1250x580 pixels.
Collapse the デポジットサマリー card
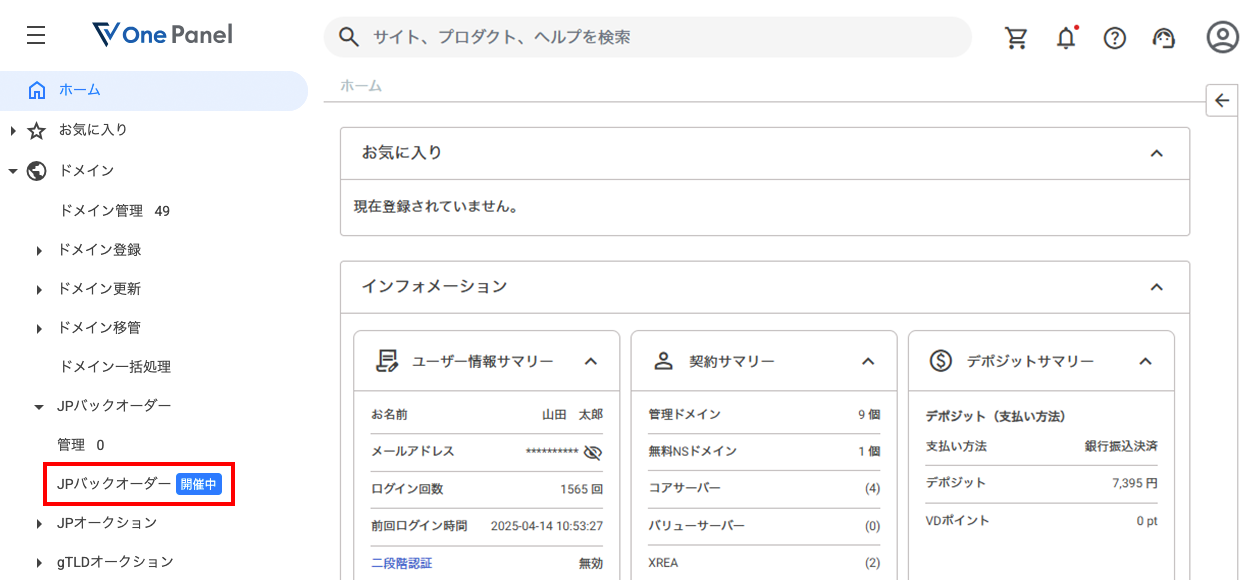pos(1146,361)
